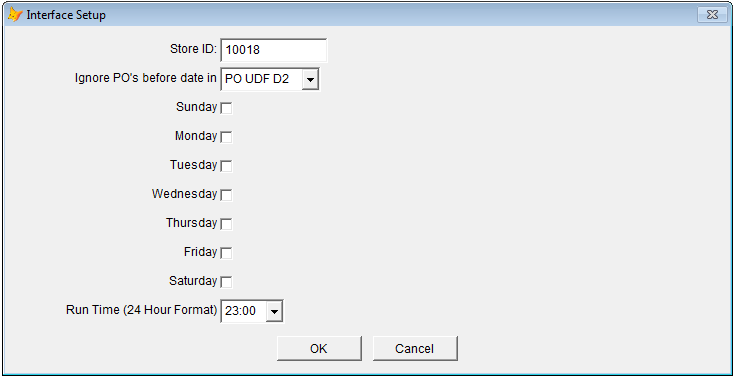The height and width of the screenshot is (377, 734).
Task: Expand the Run Time dropdown arrow
Action: pos(274,311)
